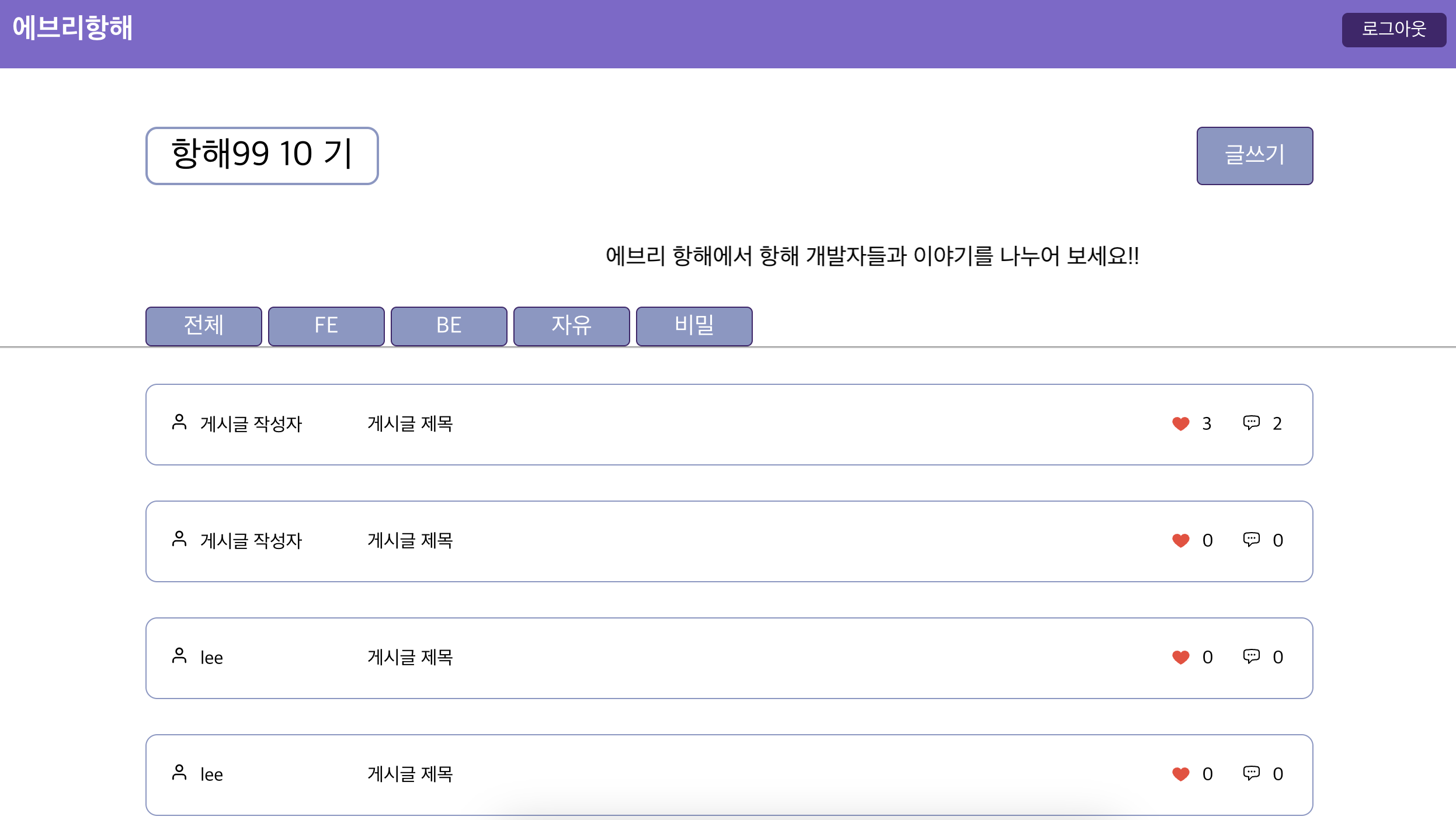Image resolution: width=1456 pixels, height=820 pixels.
Task: Switch to the FE category tab
Action: tap(326, 326)
